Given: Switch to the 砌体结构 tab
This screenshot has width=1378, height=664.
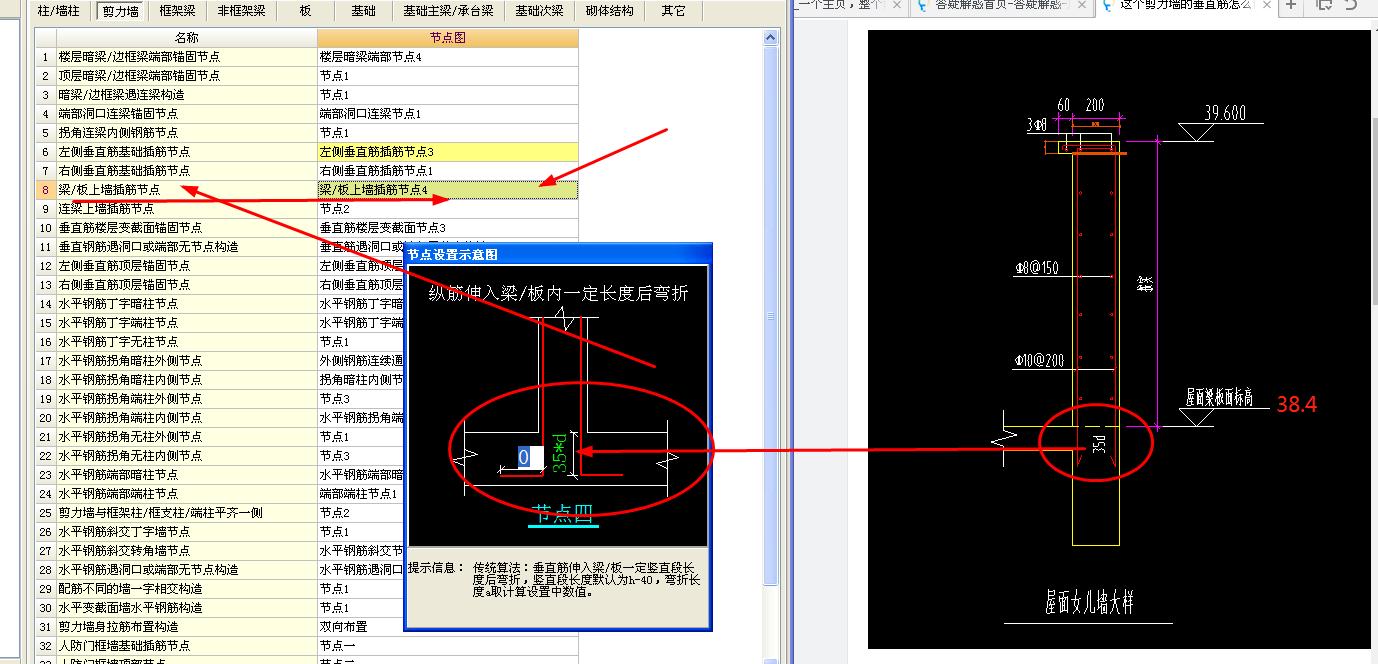Looking at the screenshot, I should coord(609,11).
